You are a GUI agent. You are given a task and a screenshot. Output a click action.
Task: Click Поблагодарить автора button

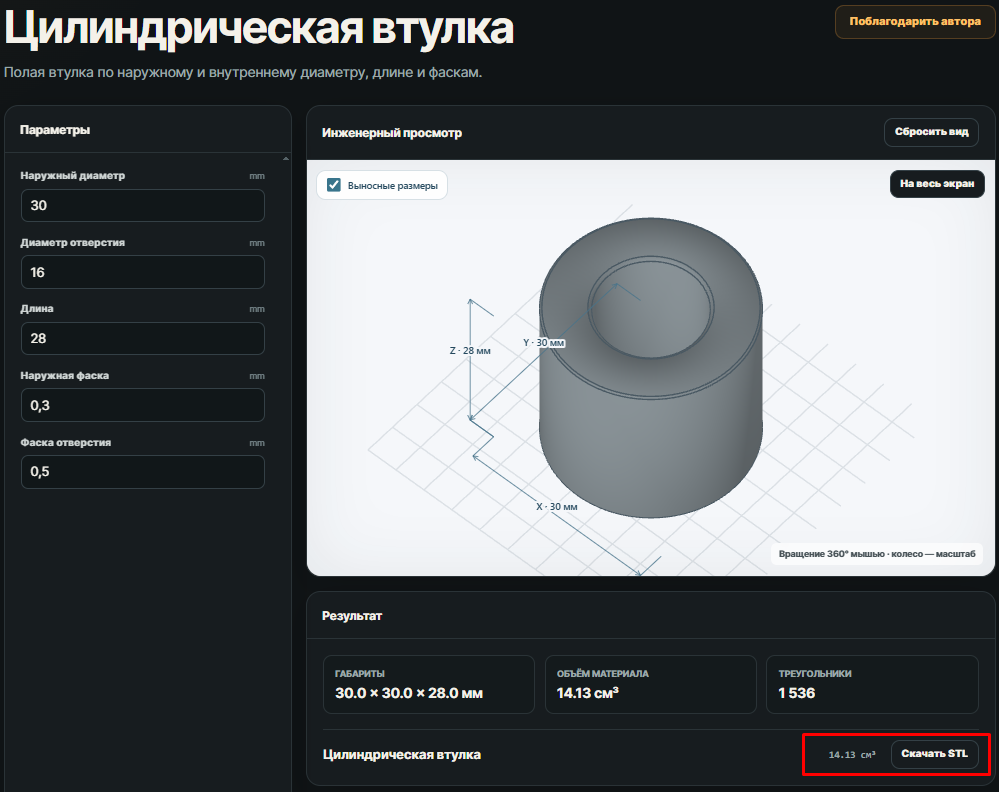[x=915, y=22]
